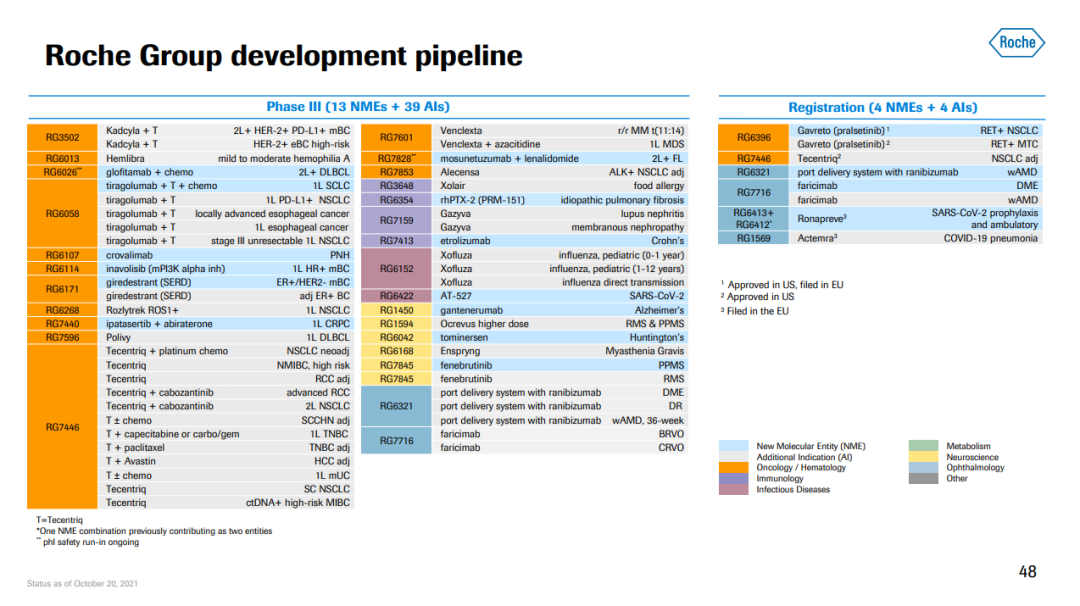This screenshot has height=606, width=1080.
Task: Select the 'etrolizumab' drug name
Action: coord(465,241)
